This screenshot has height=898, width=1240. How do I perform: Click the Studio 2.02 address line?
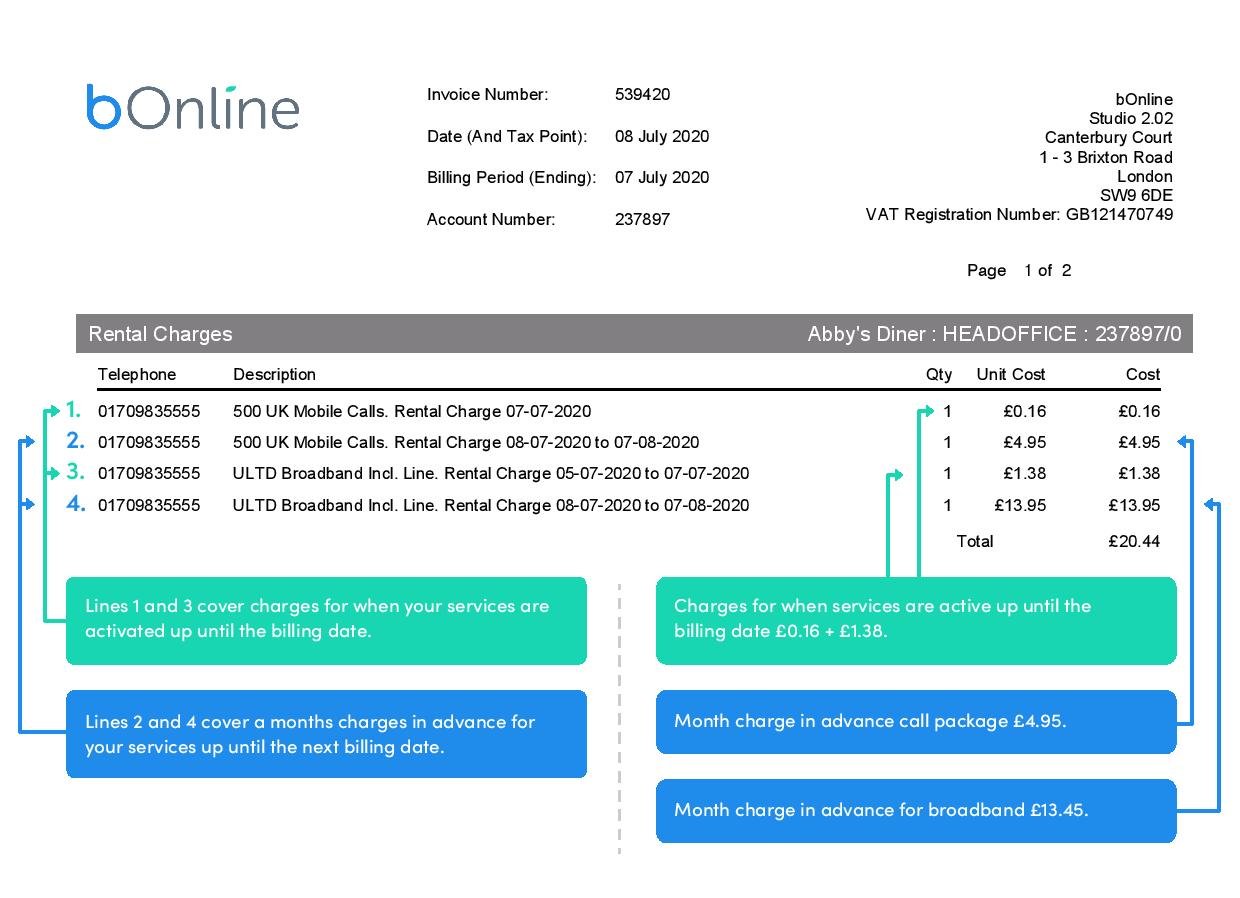(1131, 118)
